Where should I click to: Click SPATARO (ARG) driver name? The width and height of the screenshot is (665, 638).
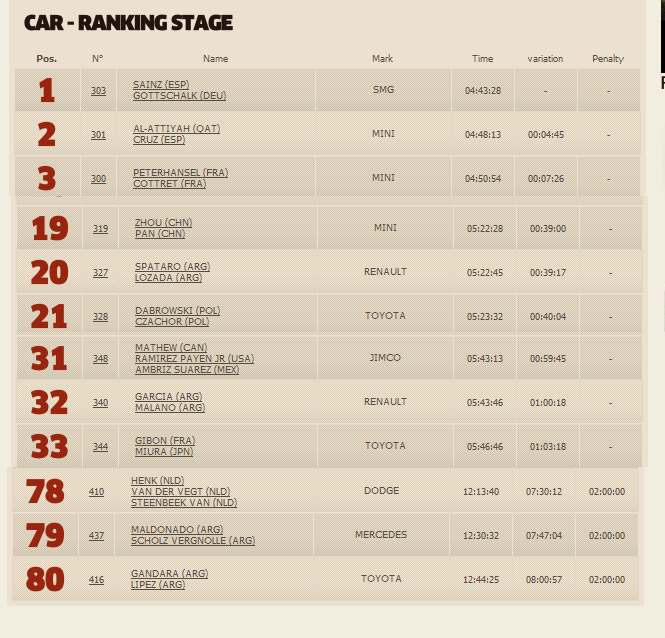point(172,267)
